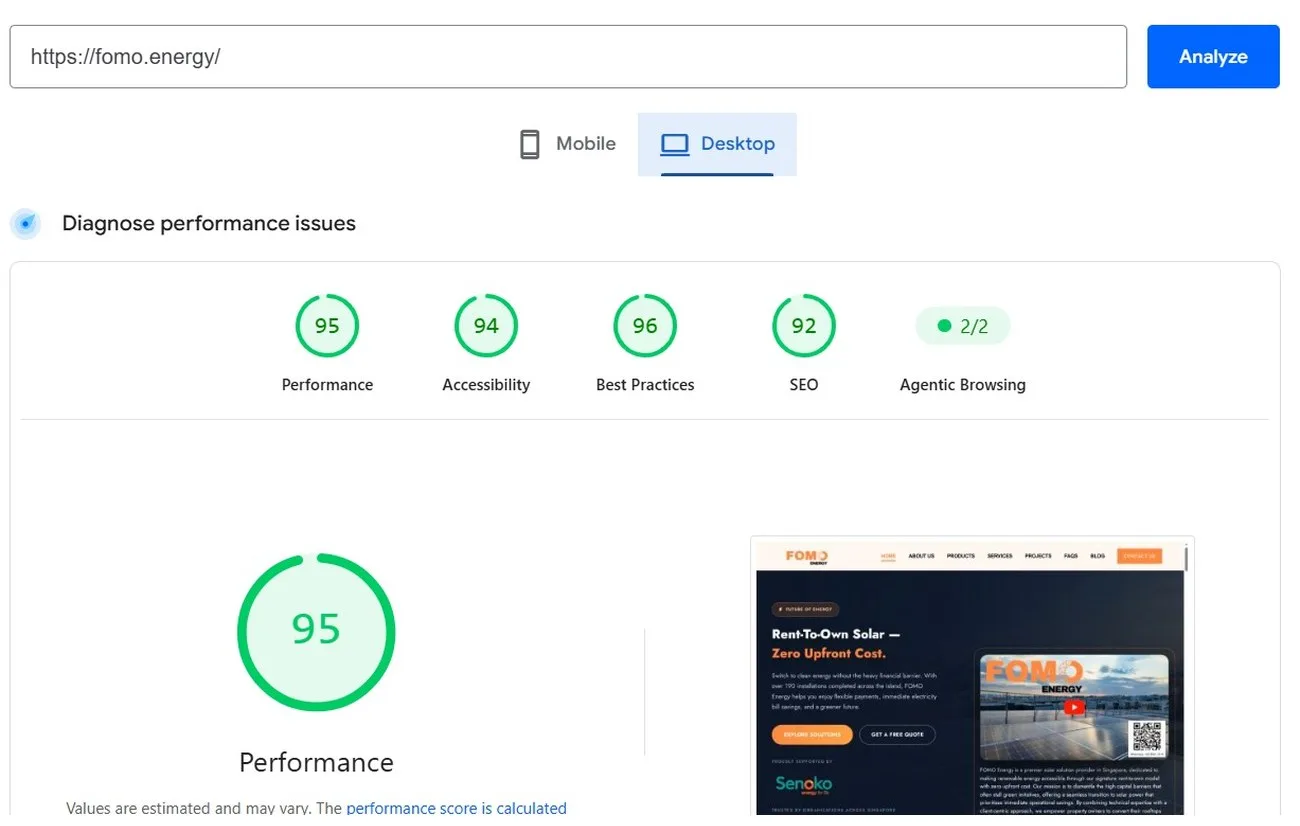
Task: Select the Desktop tab
Action: click(x=718, y=144)
